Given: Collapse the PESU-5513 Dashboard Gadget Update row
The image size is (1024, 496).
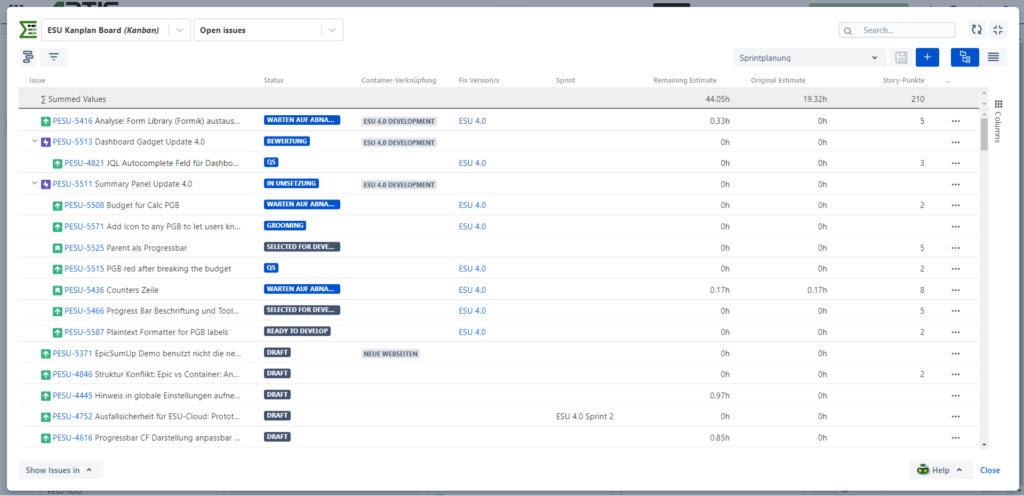Looking at the screenshot, I should 35,142.
